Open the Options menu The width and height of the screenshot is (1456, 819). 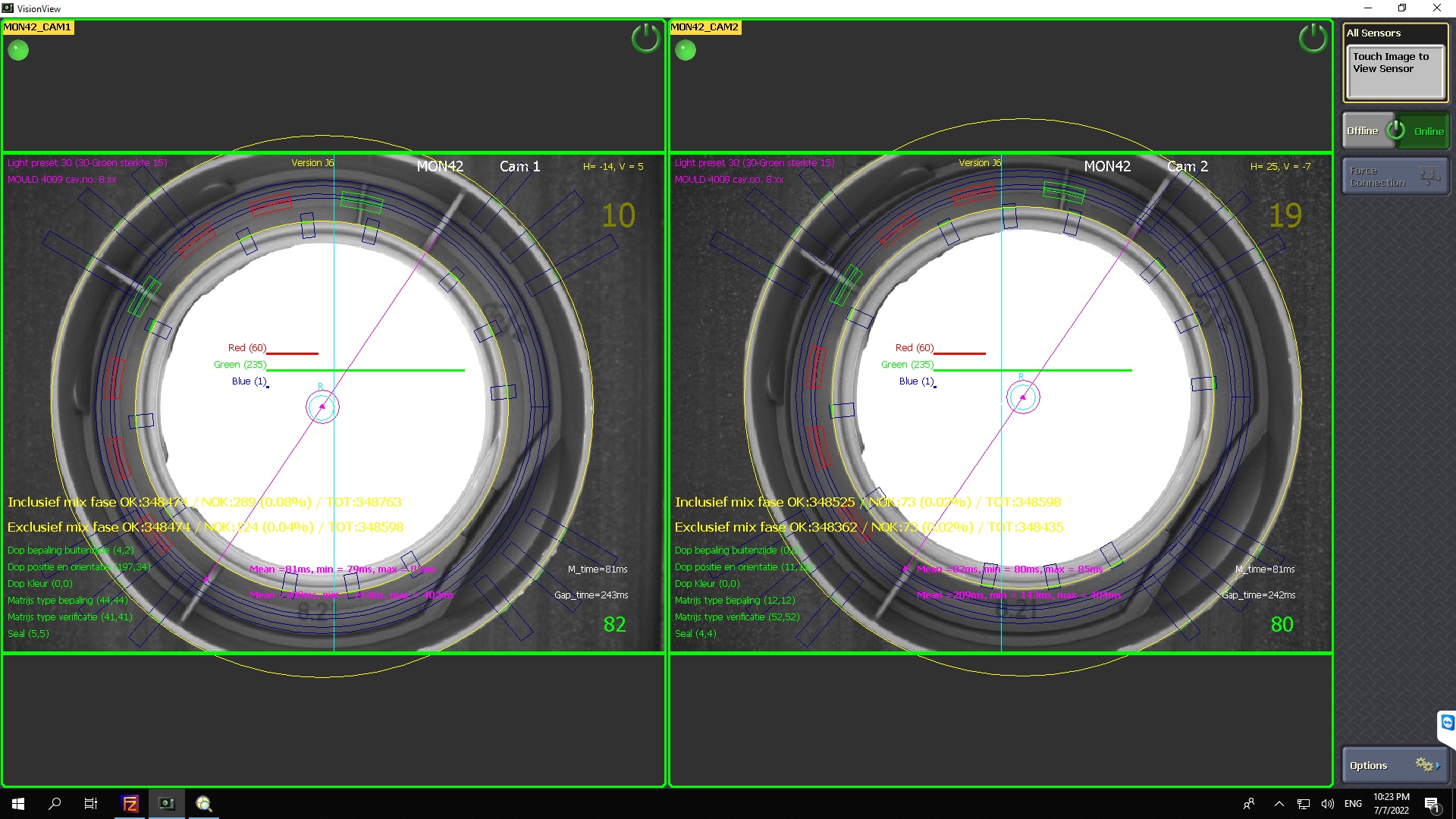coord(1395,765)
